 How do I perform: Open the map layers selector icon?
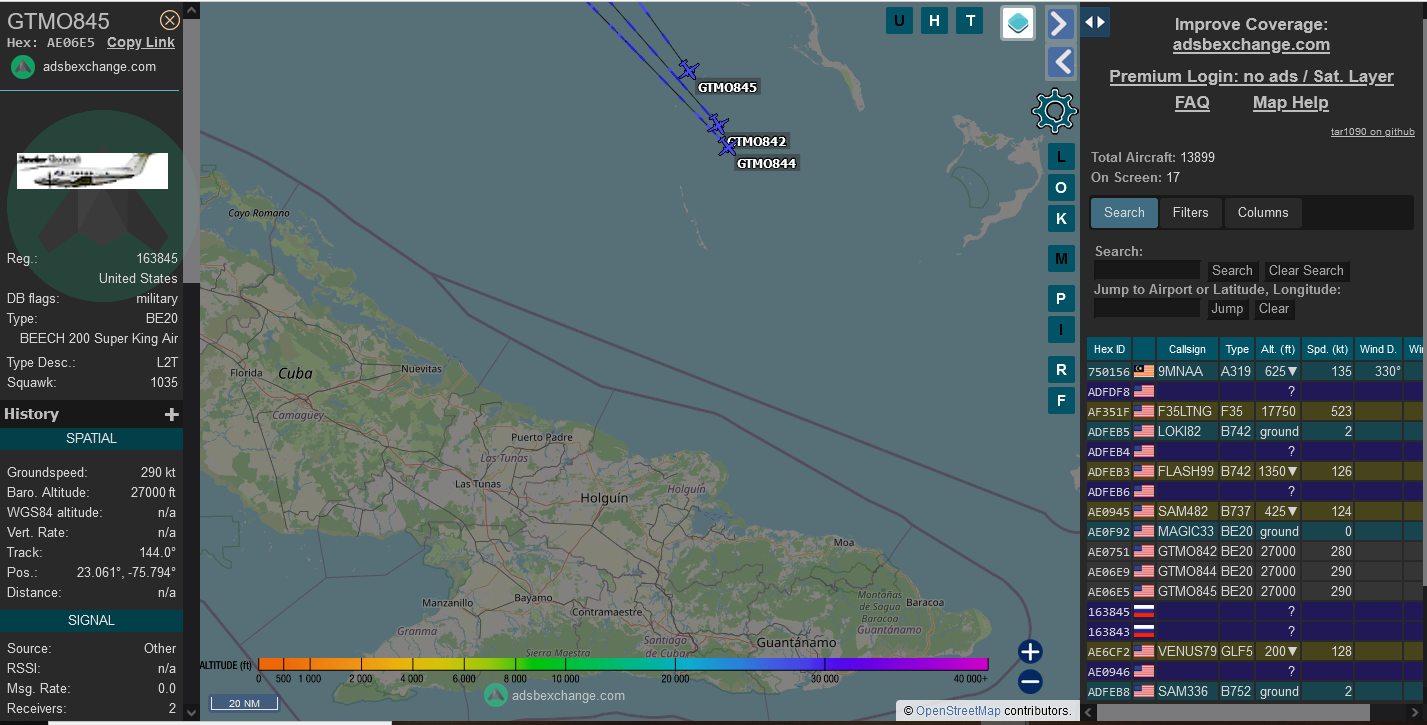pyautogui.click(x=1018, y=23)
